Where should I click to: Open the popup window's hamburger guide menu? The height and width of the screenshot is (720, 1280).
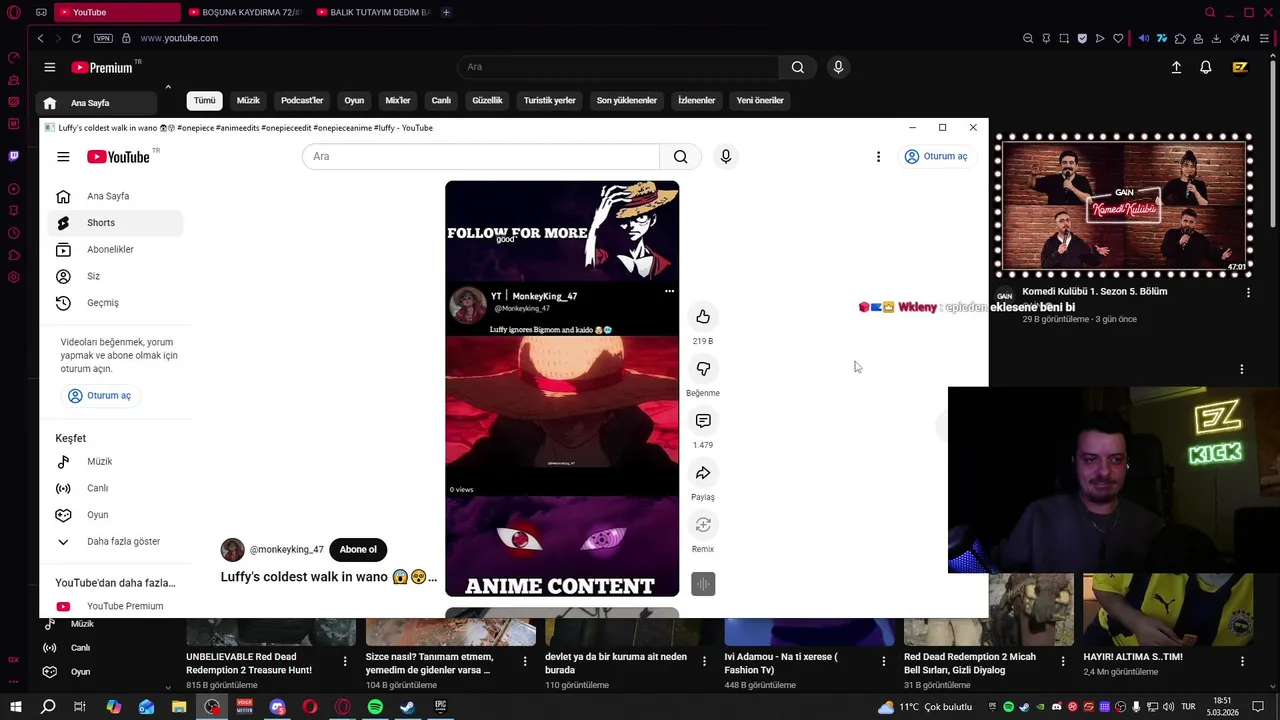click(63, 156)
